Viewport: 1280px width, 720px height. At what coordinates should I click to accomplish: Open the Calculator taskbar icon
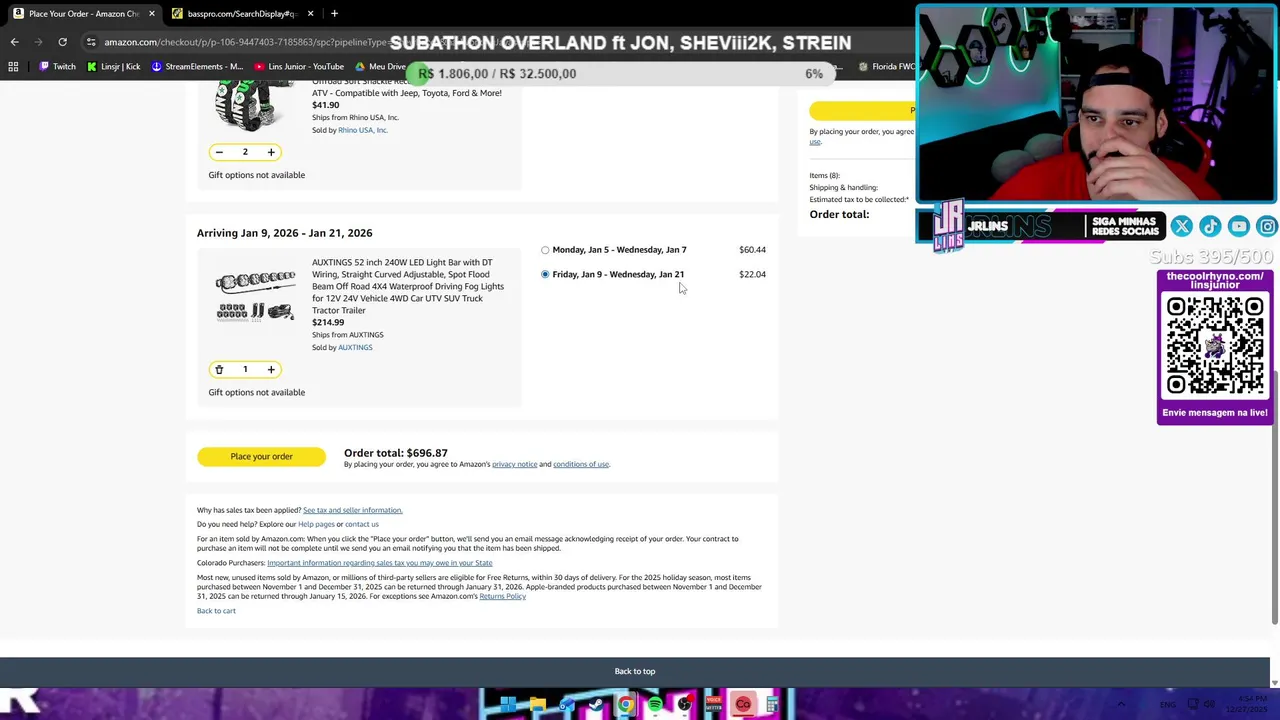(x=773, y=705)
